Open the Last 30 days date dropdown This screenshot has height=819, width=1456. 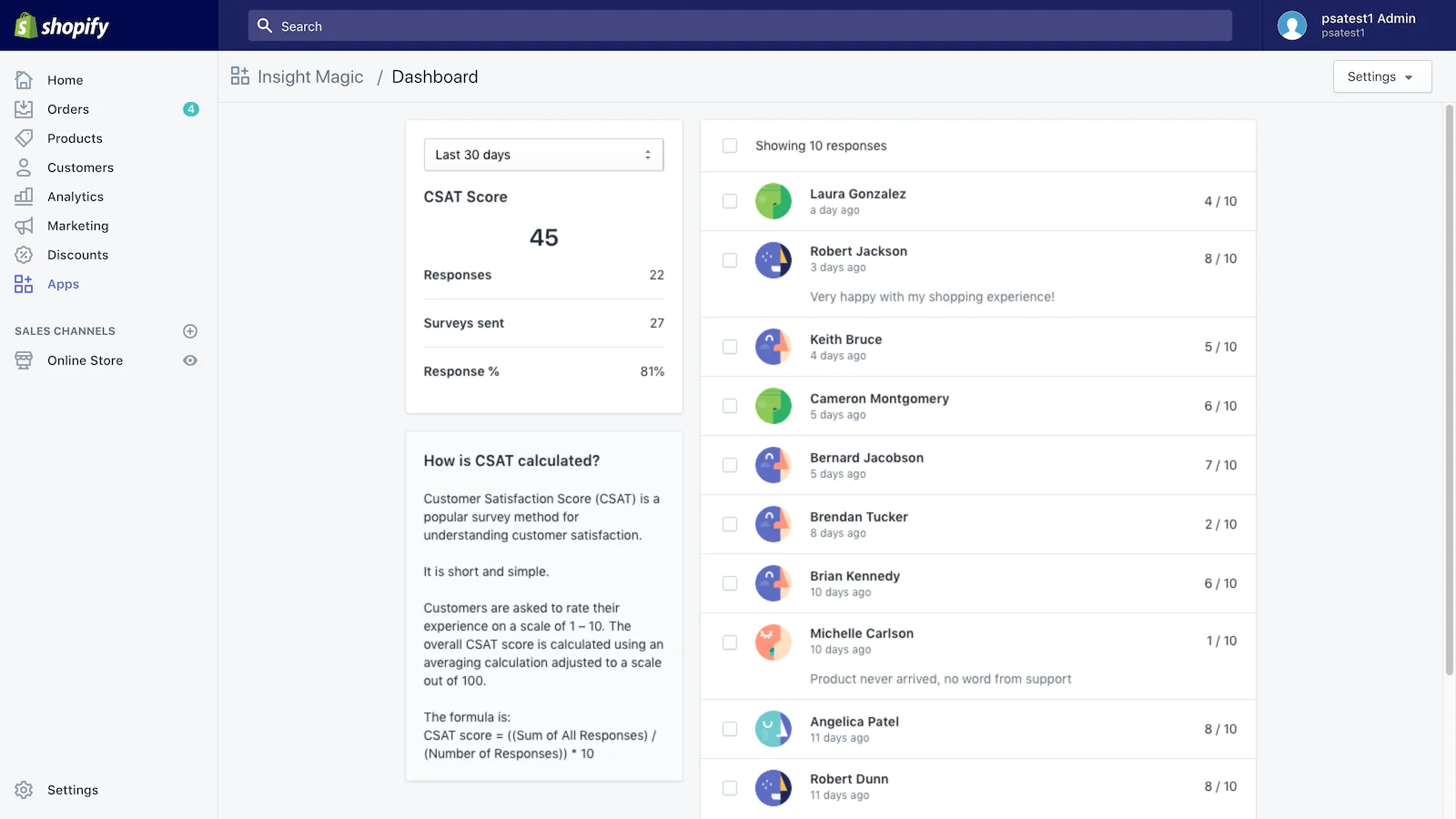(543, 155)
